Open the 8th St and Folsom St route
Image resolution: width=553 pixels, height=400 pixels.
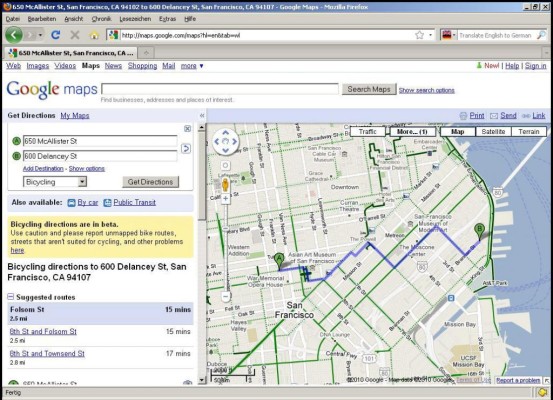[x=43, y=331]
